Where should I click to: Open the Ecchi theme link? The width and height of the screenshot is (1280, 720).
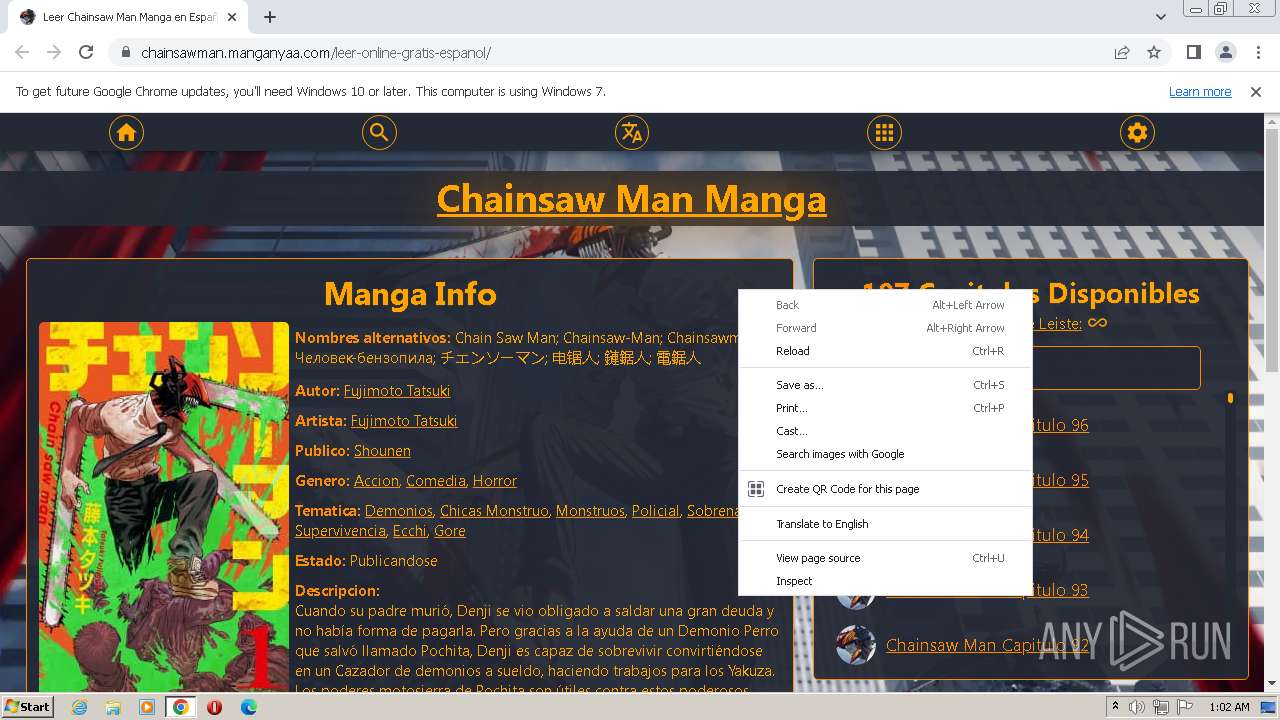[409, 531]
